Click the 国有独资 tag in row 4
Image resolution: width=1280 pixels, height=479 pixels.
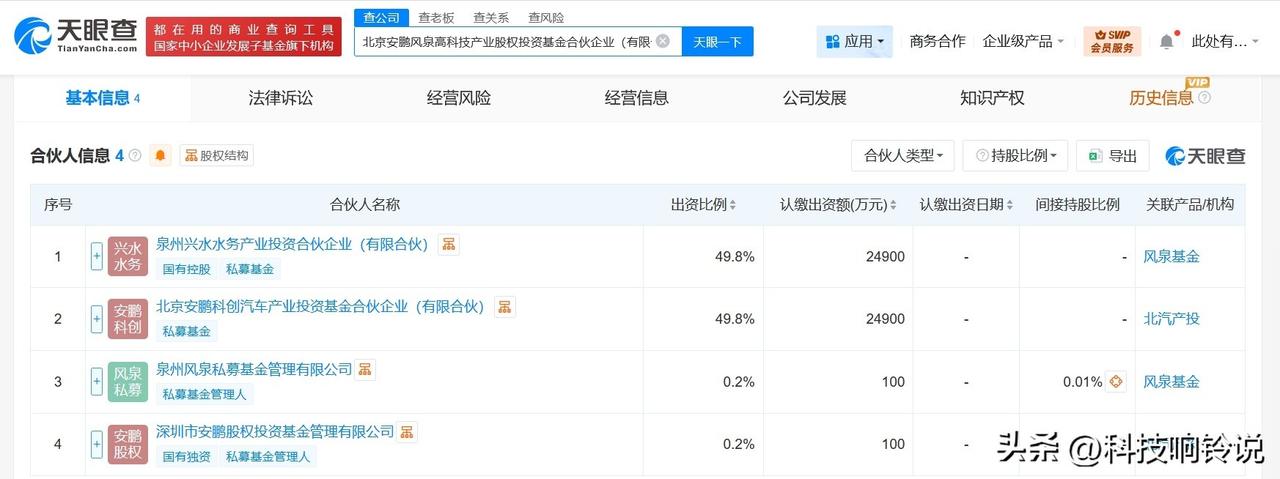(x=187, y=456)
